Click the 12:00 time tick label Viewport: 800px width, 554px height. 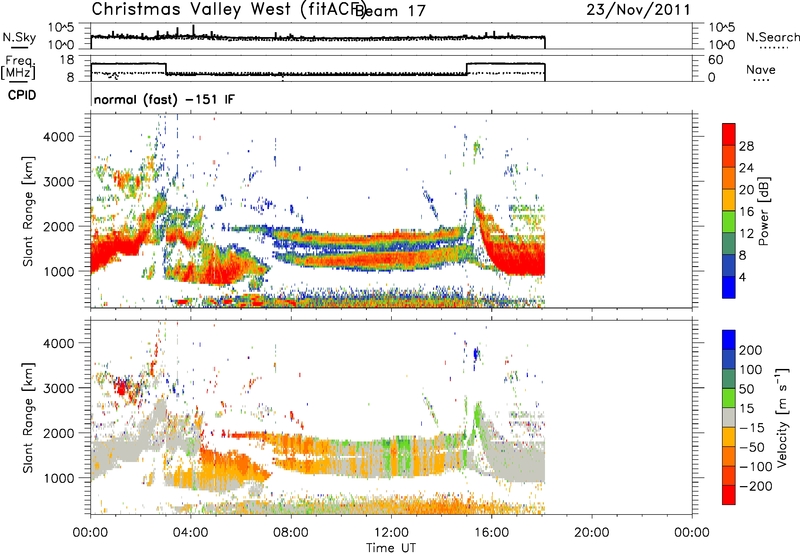pyautogui.click(x=391, y=533)
